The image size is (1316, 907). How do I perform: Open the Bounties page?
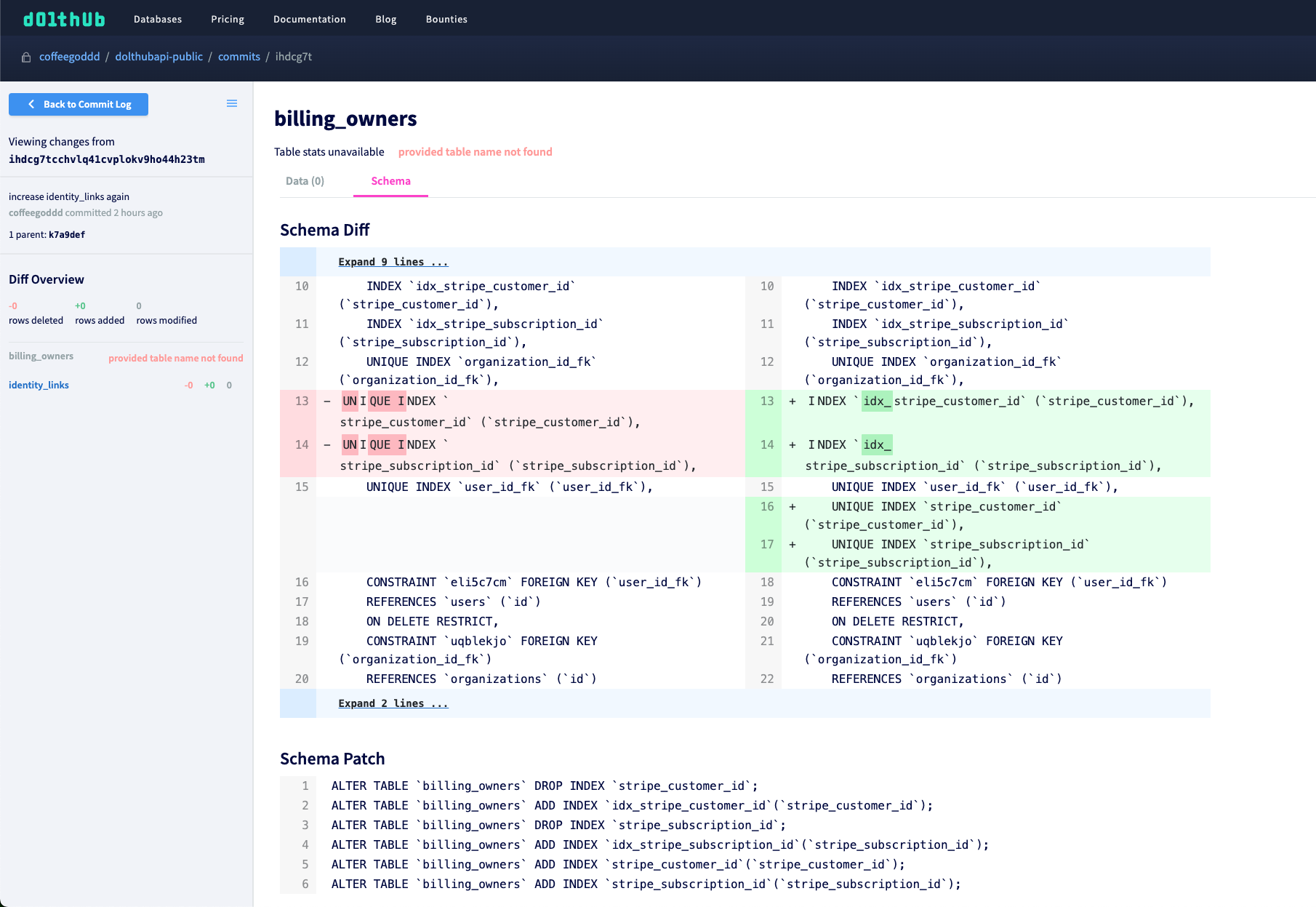click(446, 19)
